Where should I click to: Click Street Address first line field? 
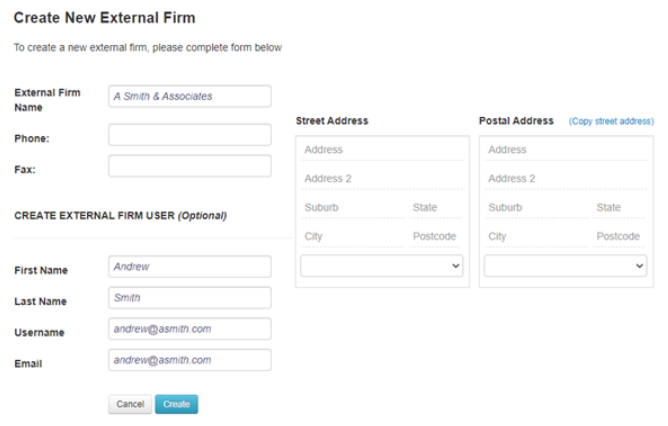point(381,150)
